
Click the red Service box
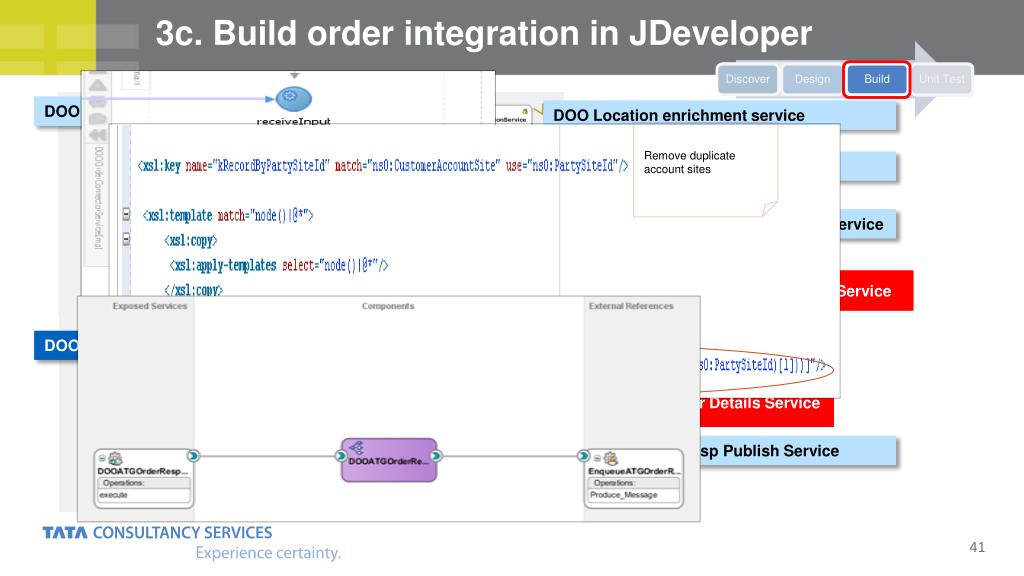(876, 291)
